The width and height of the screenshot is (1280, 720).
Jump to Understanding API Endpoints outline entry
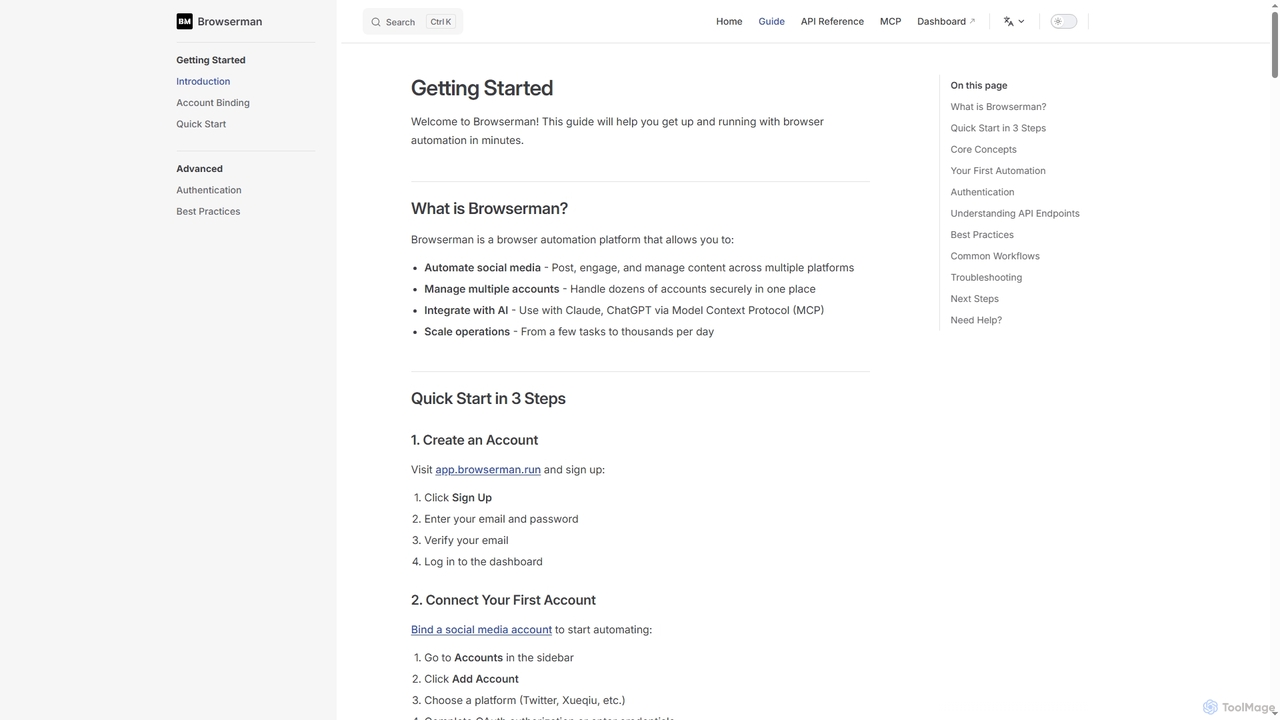tap(1015, 213)
